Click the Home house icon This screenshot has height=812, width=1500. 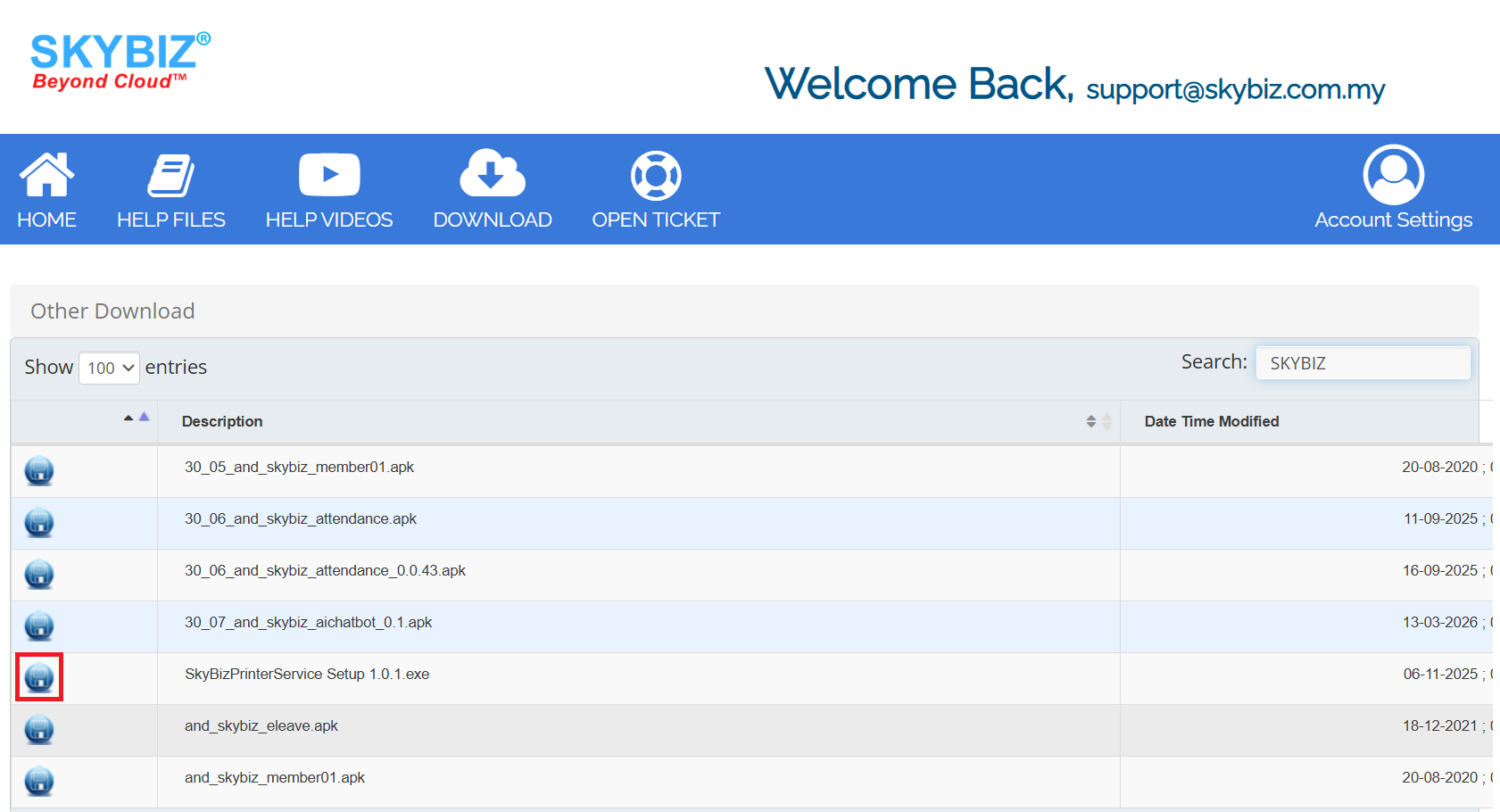46,175
